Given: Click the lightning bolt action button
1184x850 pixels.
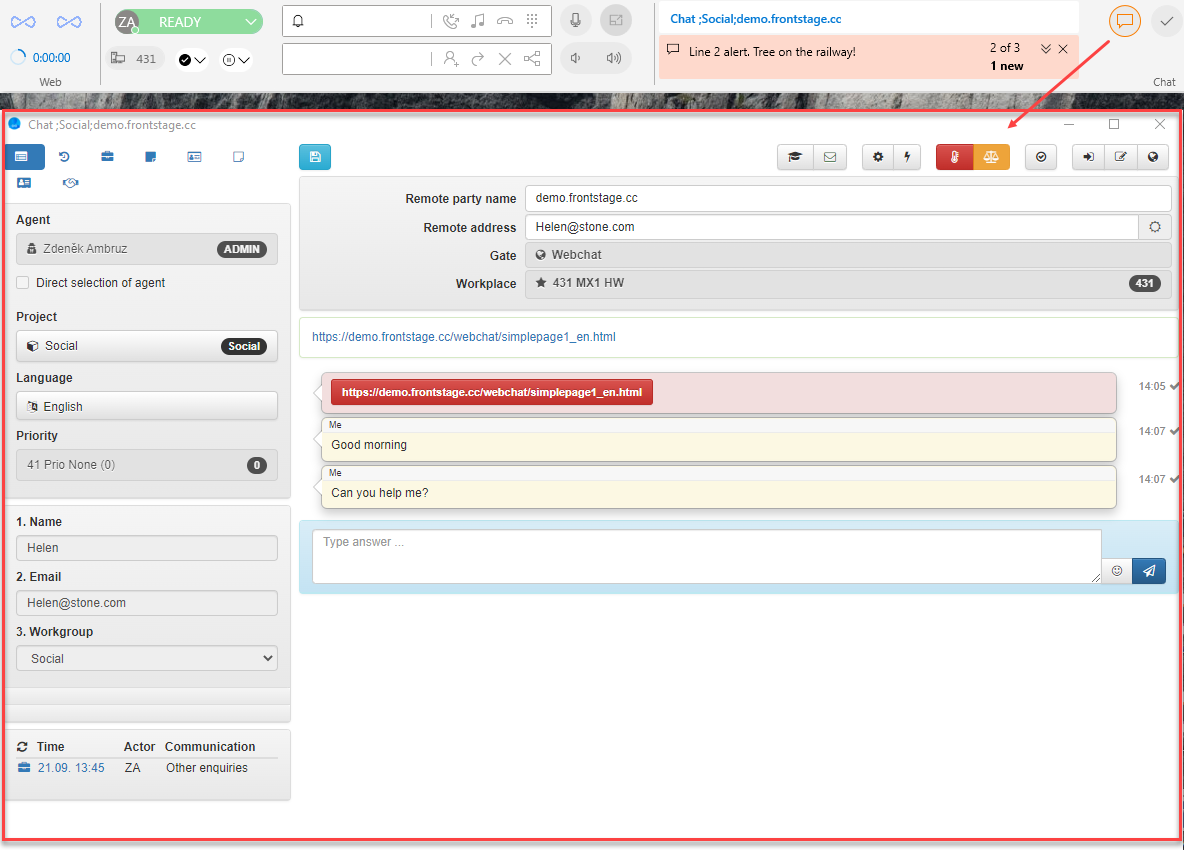Looking at the screenshot, I should (907, 157).
